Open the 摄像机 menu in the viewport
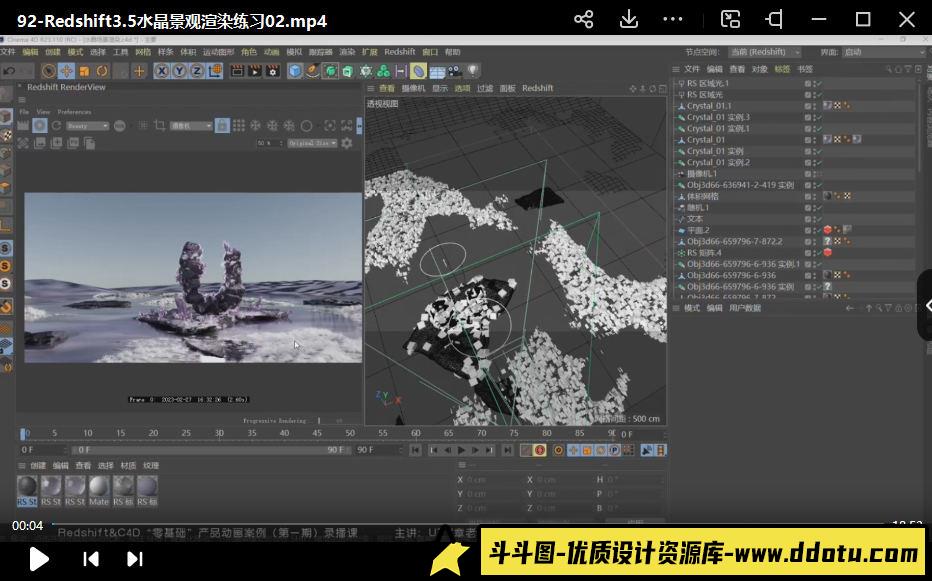 click(413, 88)
